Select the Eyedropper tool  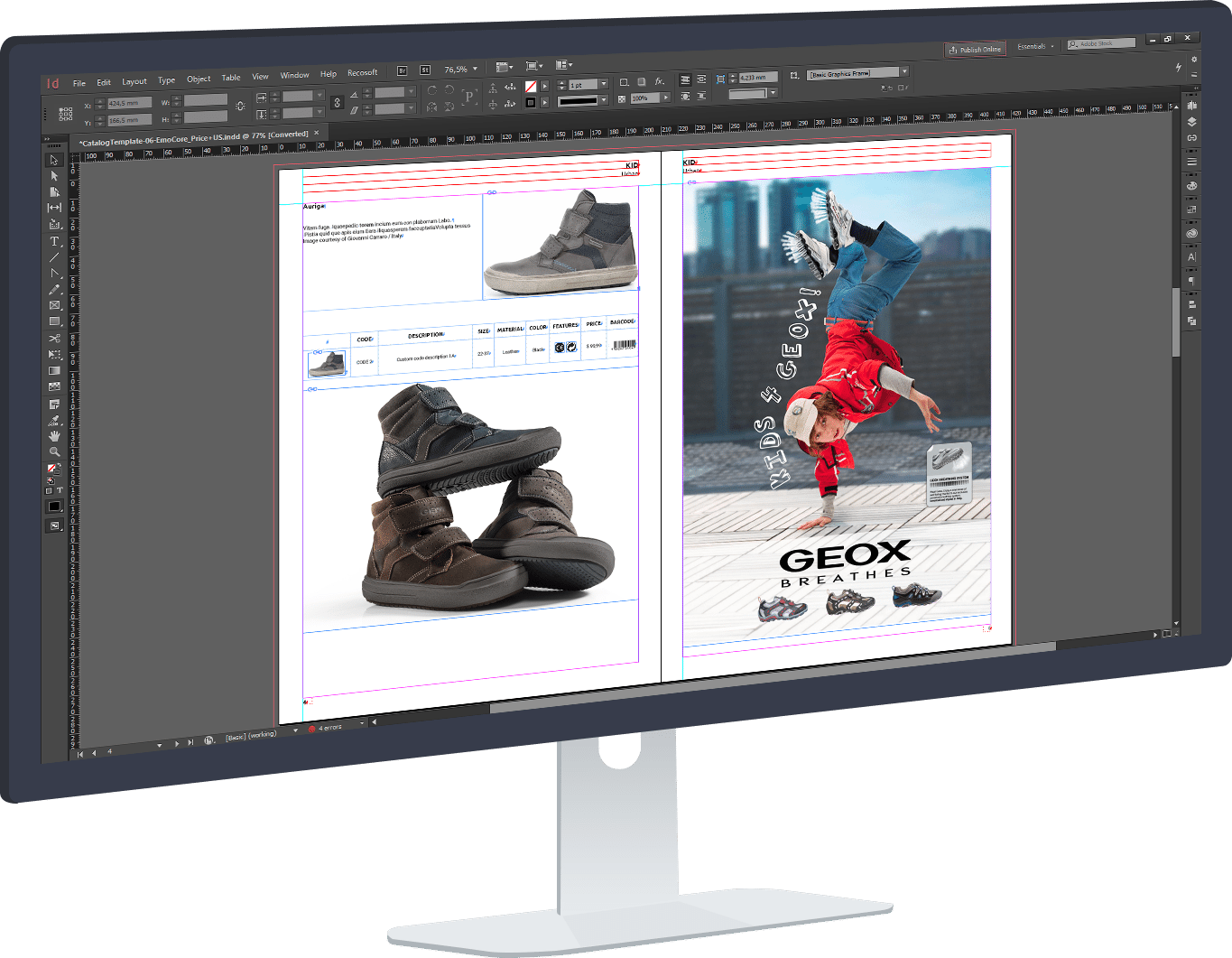(x=54, y=420)
